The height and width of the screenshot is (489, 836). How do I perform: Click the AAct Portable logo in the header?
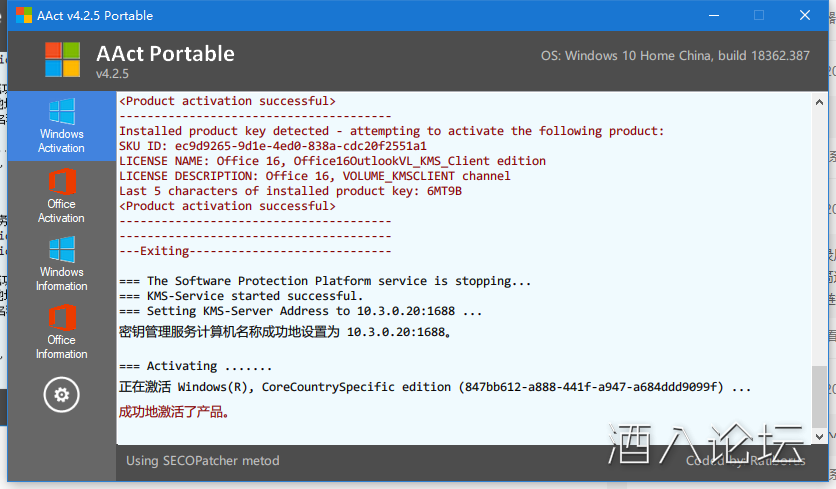(62, 60)
